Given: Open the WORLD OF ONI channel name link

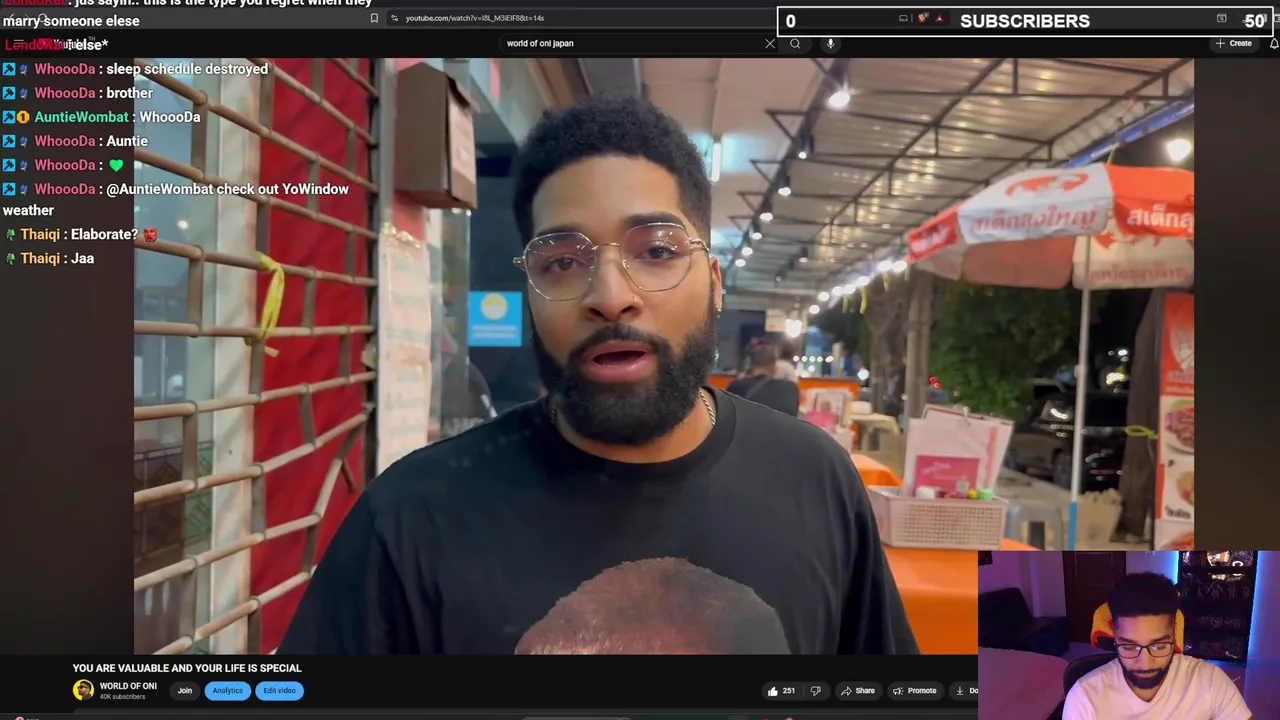Looking at the screenshot, I should tap(128, 686).
